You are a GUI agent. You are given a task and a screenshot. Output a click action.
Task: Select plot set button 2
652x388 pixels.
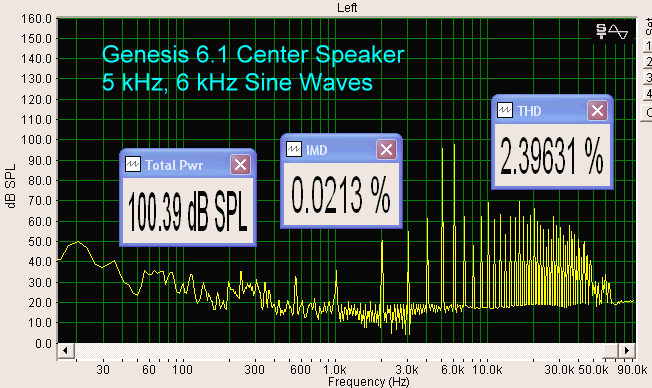648,62
